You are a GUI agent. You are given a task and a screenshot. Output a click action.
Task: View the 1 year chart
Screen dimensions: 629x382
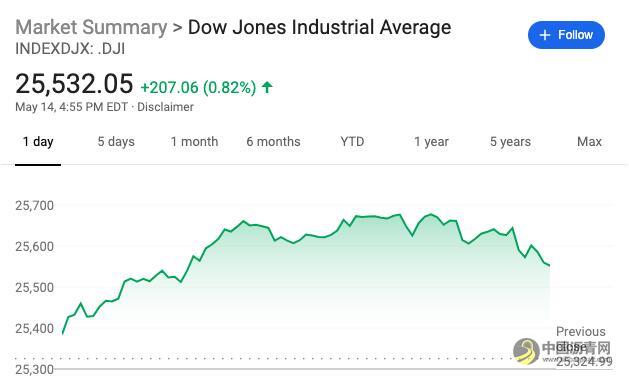431,142
